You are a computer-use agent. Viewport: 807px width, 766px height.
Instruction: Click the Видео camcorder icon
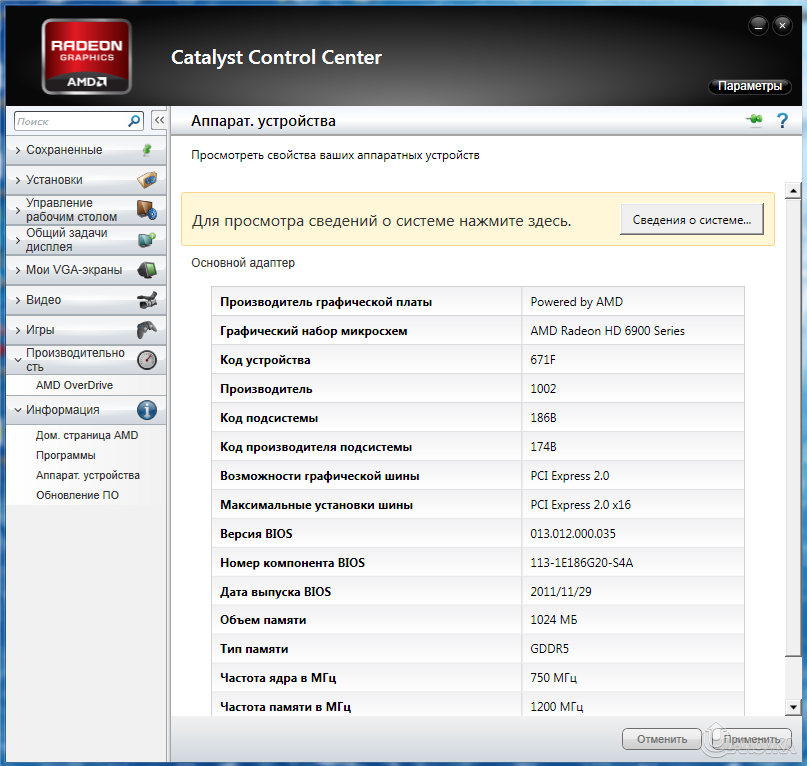click(x=147, y=300)
